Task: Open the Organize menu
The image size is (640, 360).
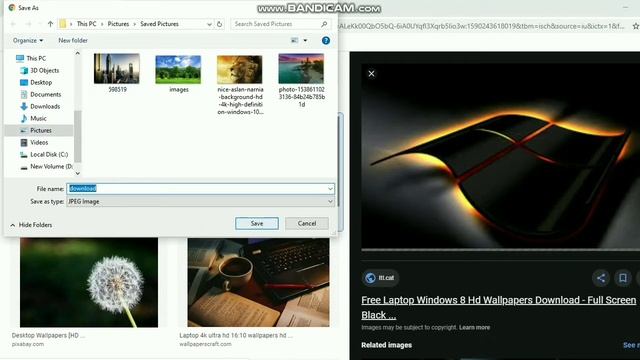Action: coord(28,40)
